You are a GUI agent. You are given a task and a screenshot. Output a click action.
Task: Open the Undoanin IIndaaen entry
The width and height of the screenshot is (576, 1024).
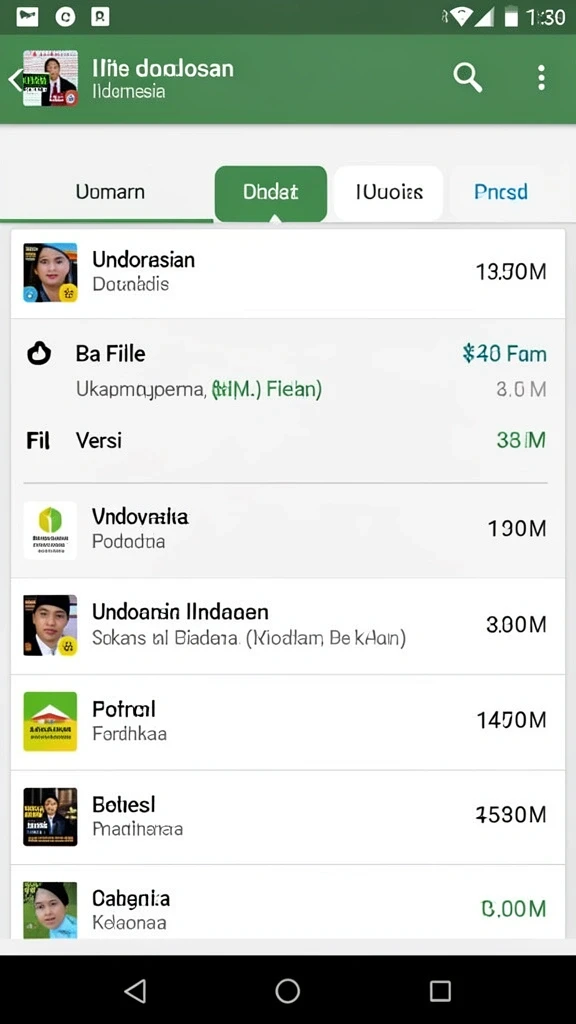[288, 626]
